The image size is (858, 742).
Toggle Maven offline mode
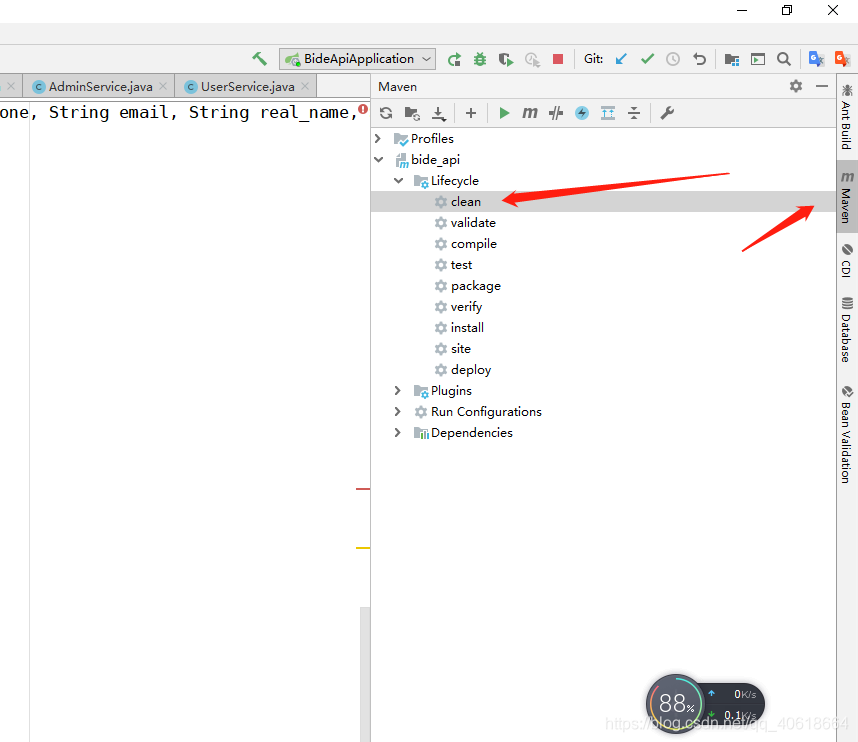point(556,113)
